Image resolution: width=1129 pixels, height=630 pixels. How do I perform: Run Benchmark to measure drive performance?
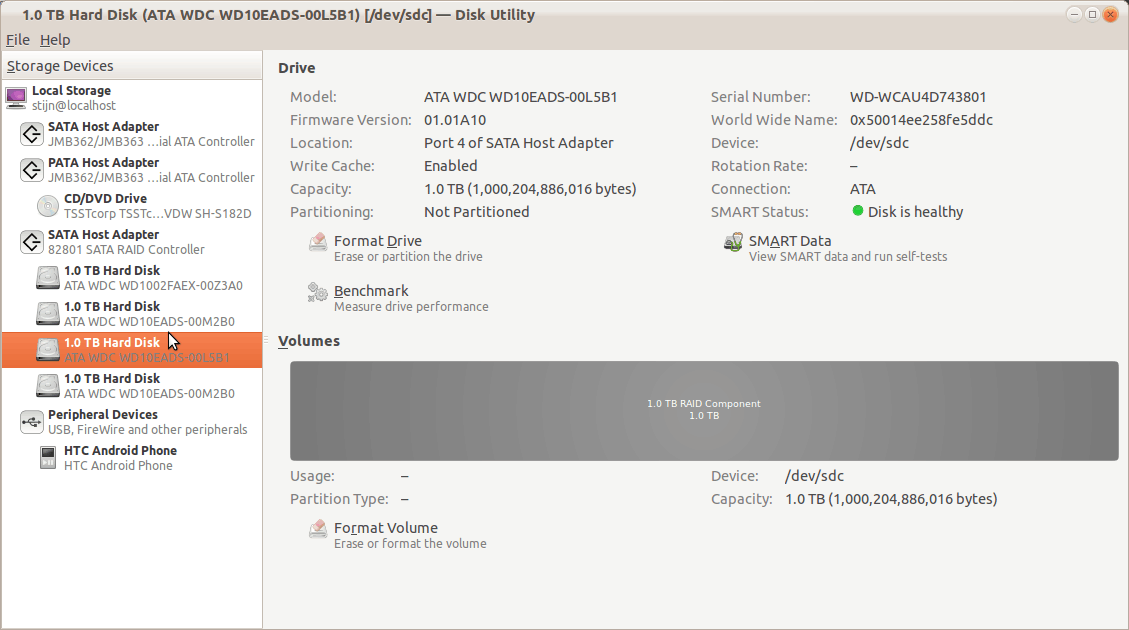coord(371,291)
